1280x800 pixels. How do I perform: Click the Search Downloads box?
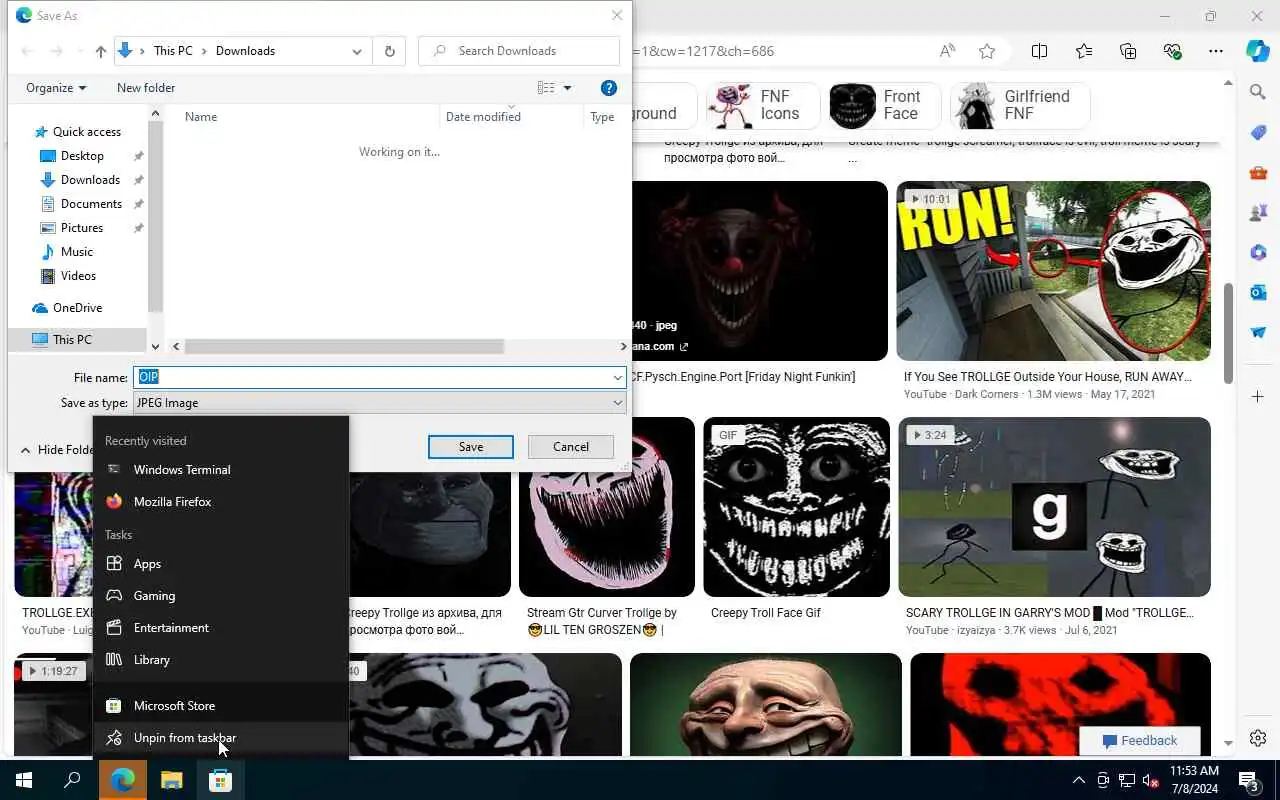(x=519, y=51)
